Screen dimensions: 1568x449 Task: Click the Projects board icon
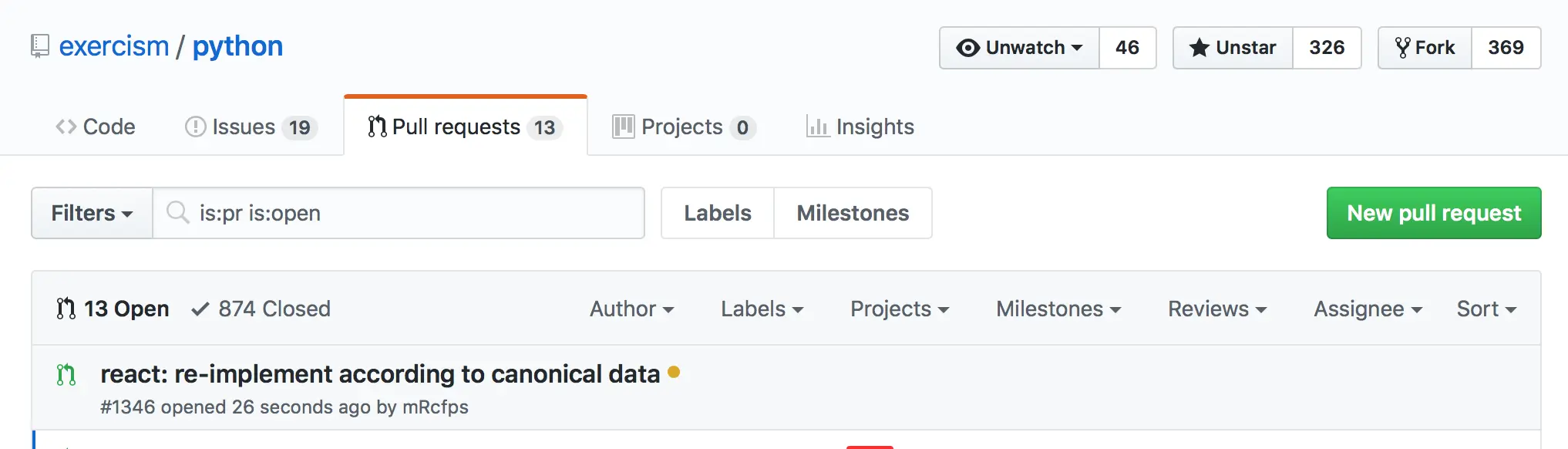pyautogui.click(x=623, y=127)
